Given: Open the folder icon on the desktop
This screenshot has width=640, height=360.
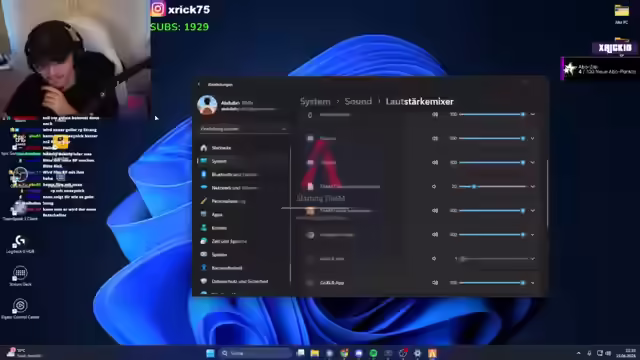Looking at the screenshot, I should [x=622, y=14].
